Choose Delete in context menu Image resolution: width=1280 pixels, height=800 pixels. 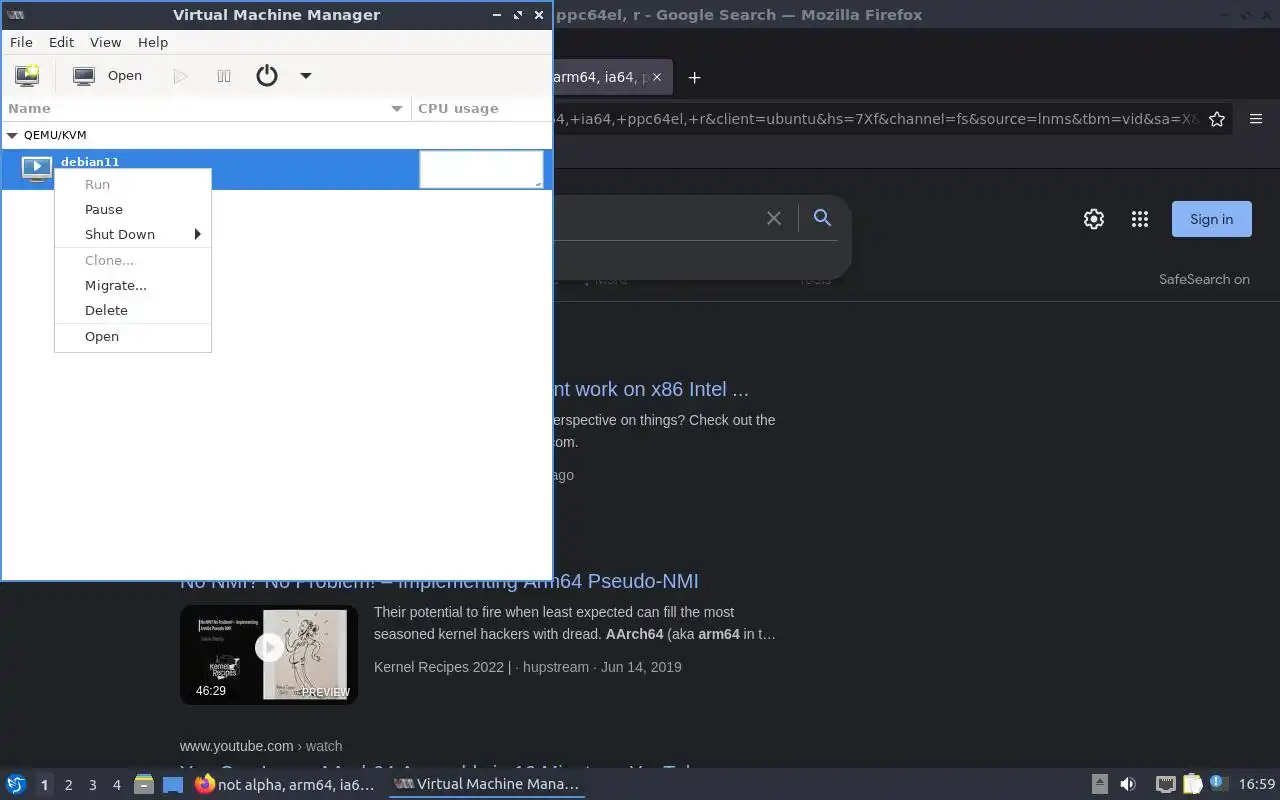133,310
